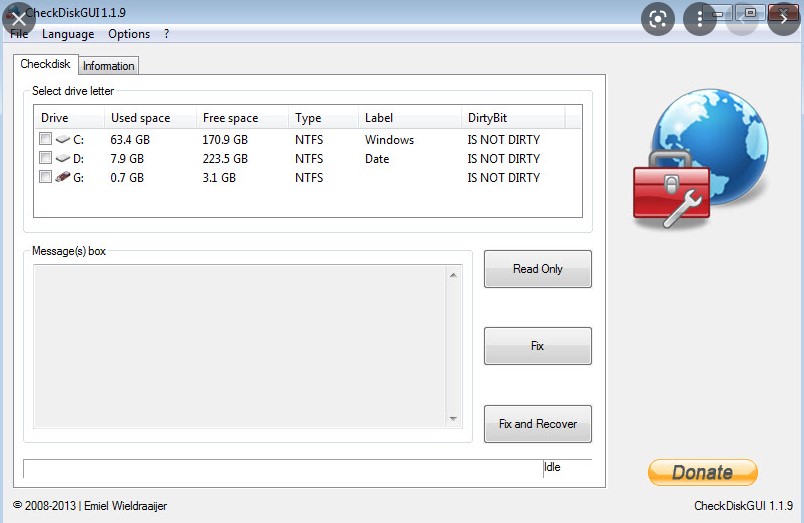Select the 63.4 GB used space cell
804x523 pixels.
130,139
